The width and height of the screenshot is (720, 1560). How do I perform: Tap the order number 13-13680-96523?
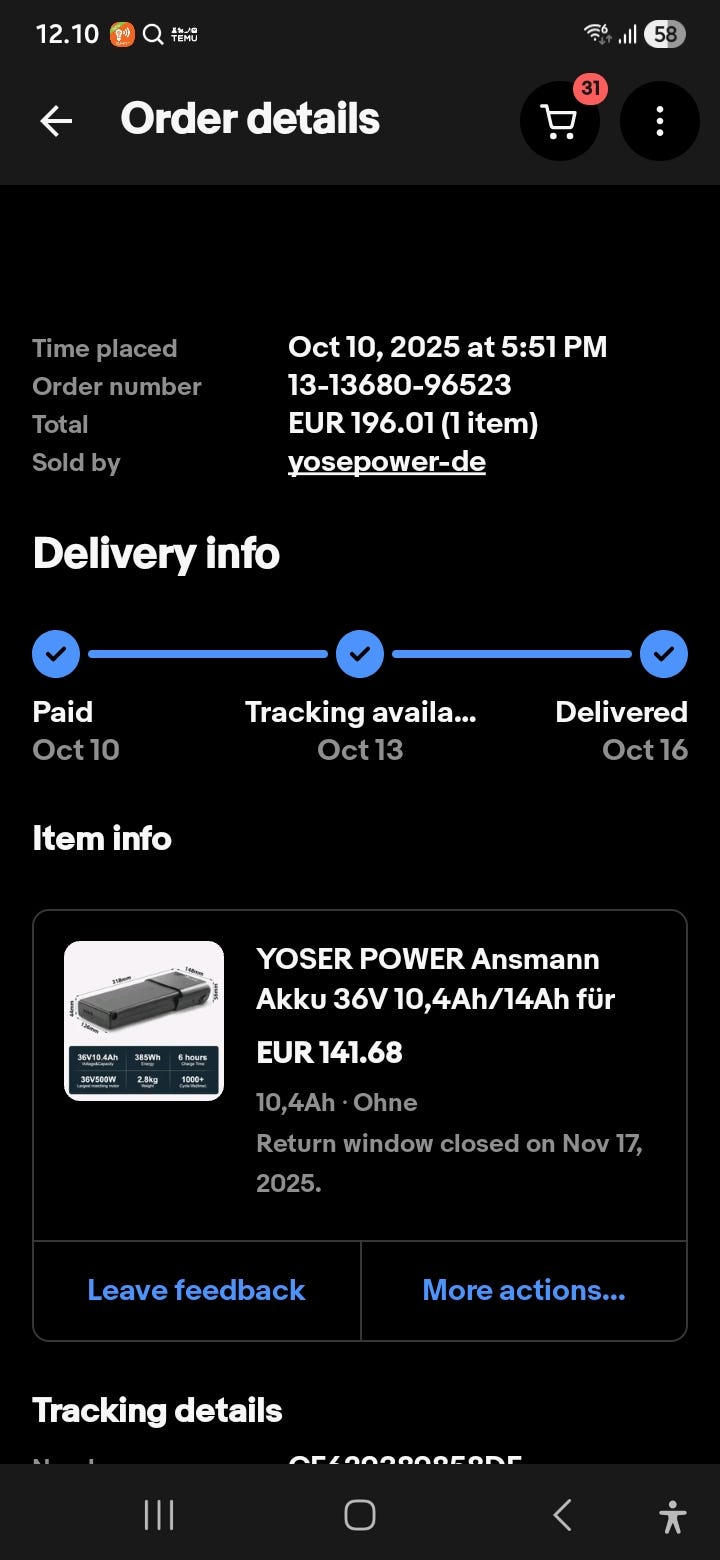pyautogui.click(x=399, y=385)
